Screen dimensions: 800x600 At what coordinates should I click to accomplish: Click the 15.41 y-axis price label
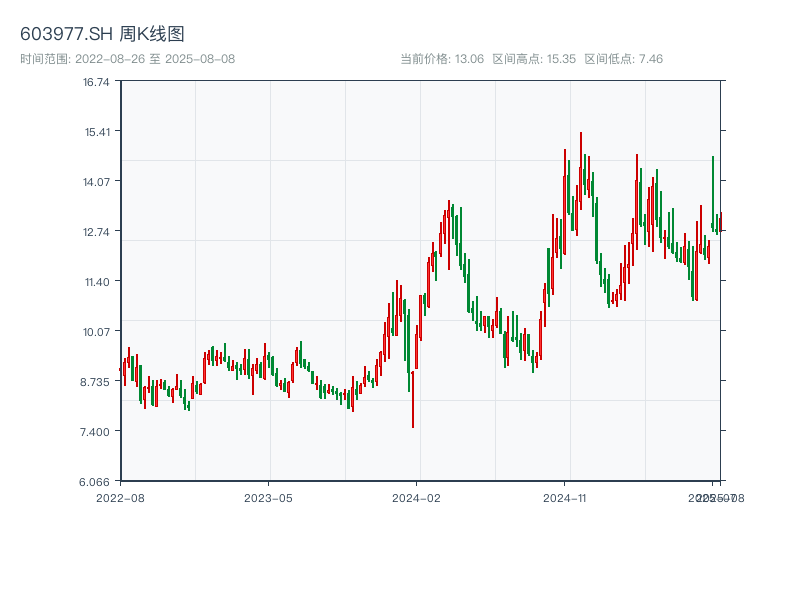[x=96, y=132]
